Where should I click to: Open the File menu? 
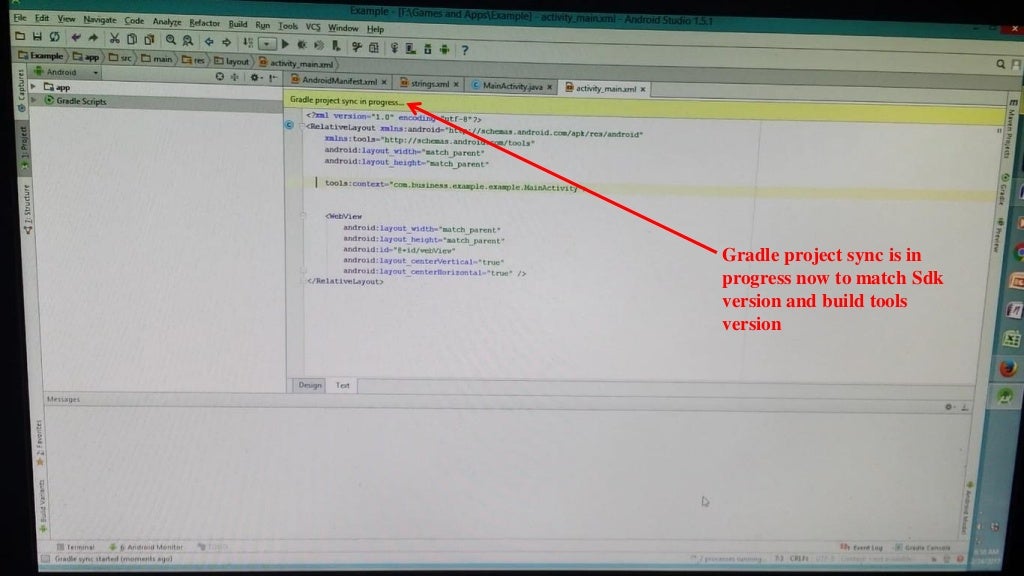click(20, 18)
